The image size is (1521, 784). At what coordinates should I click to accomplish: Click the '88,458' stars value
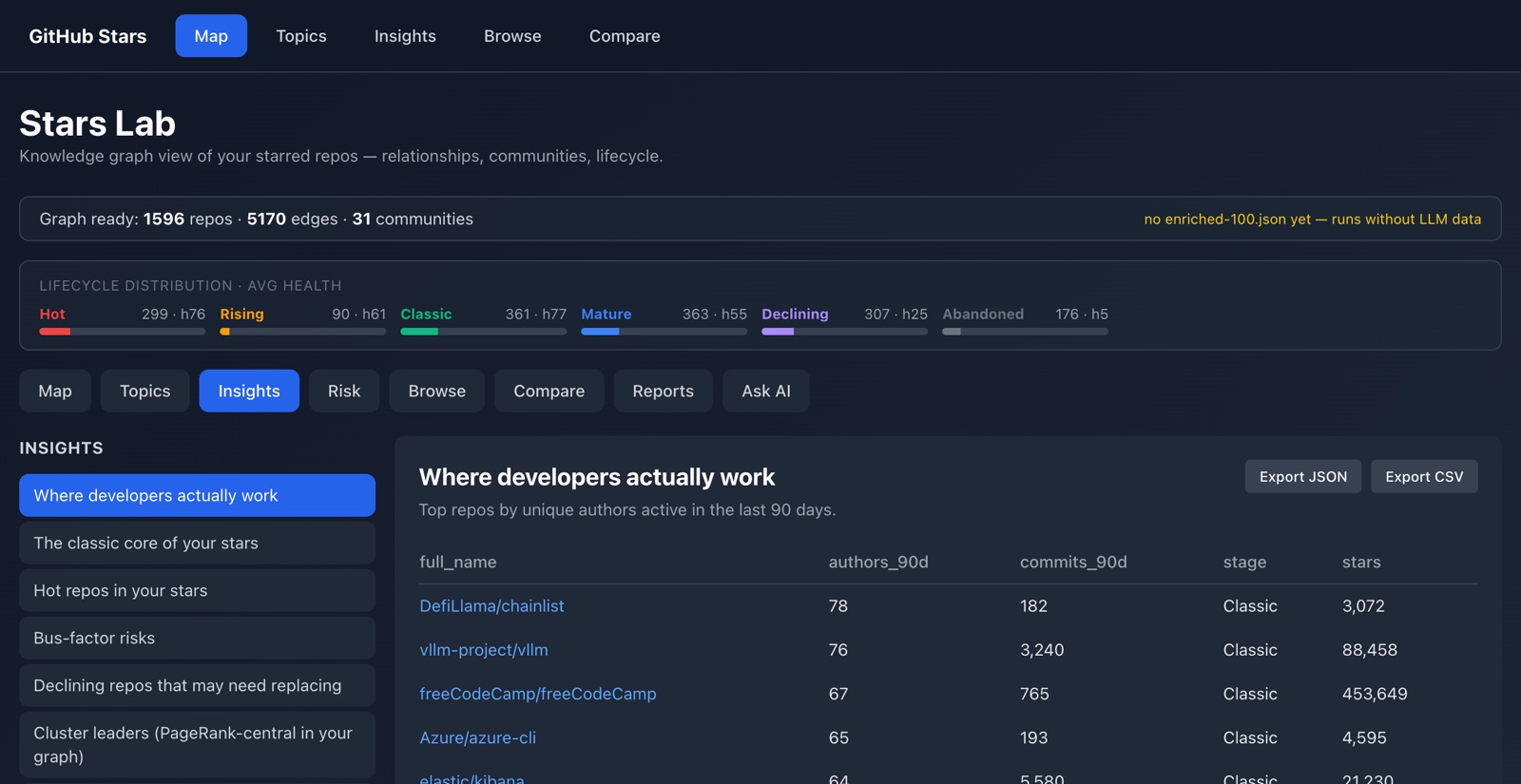pos(1370,650)
